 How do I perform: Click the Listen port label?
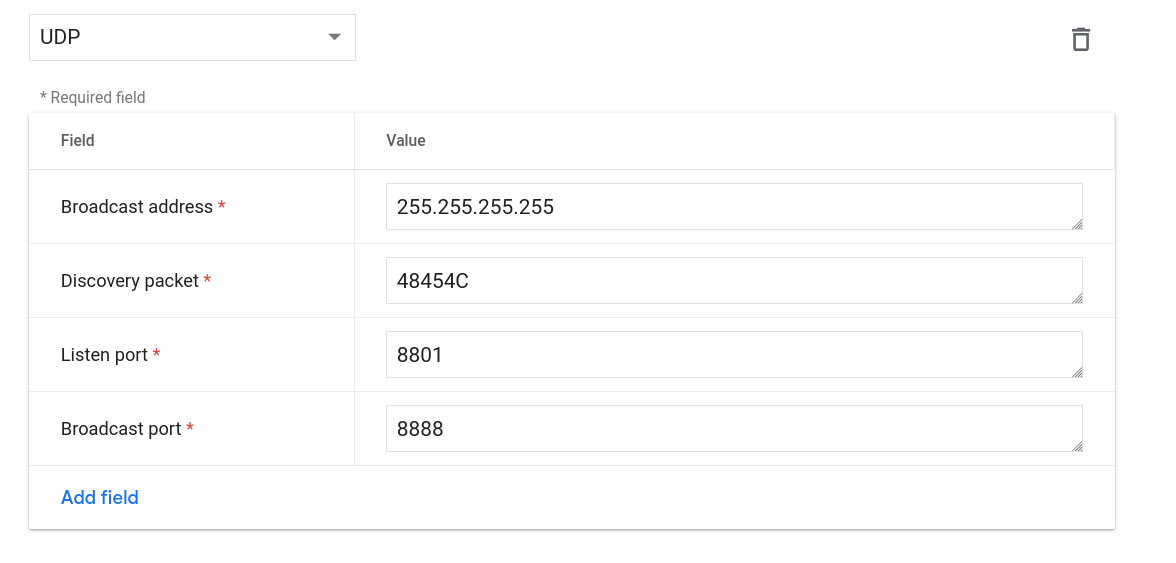(104, 355)
